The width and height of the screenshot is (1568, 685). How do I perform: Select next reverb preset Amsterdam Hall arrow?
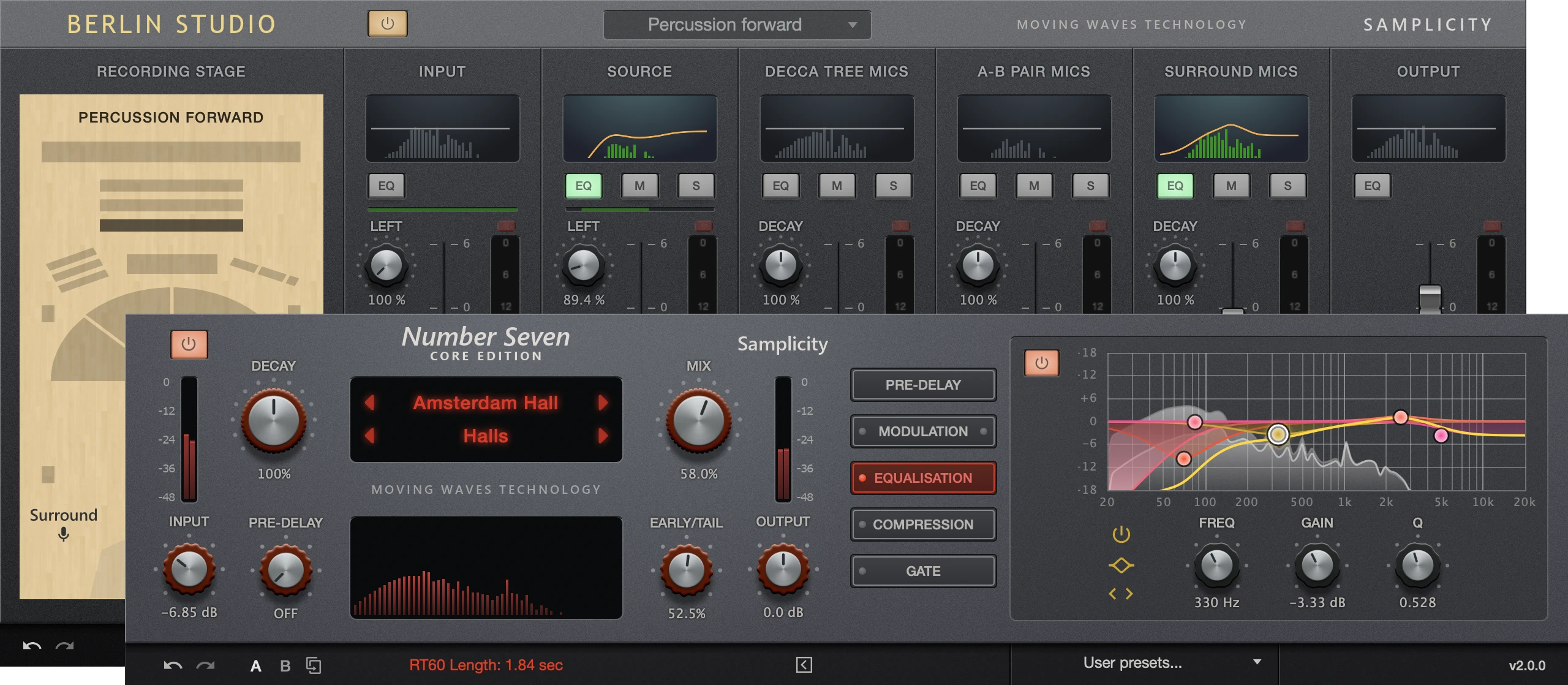pos(603,403)
